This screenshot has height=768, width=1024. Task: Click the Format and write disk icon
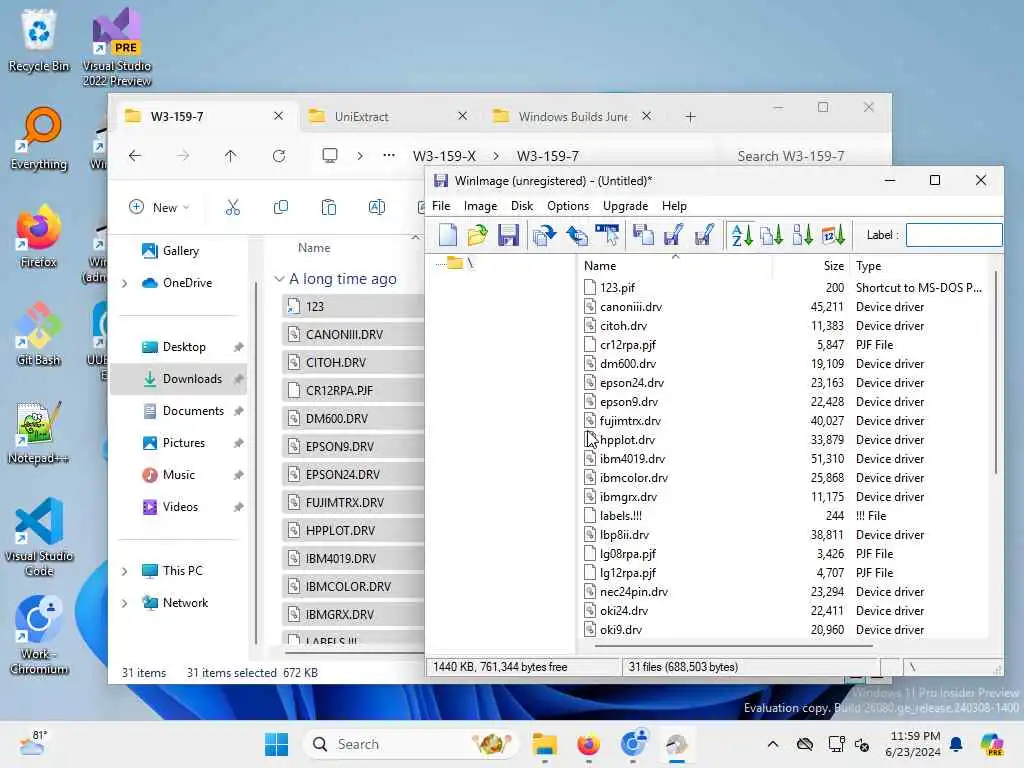tap(704, 235)
